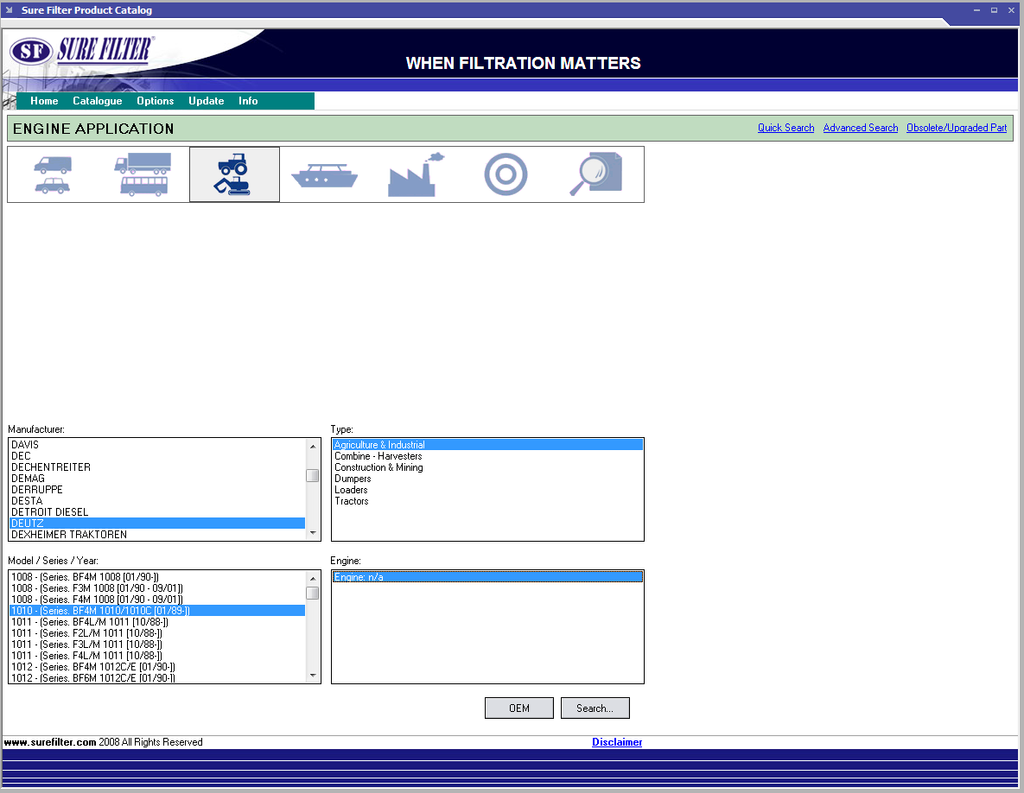Select the trucks and buses category icon
This screenshot has height=793, width=1024.
(x=143, y=174)
